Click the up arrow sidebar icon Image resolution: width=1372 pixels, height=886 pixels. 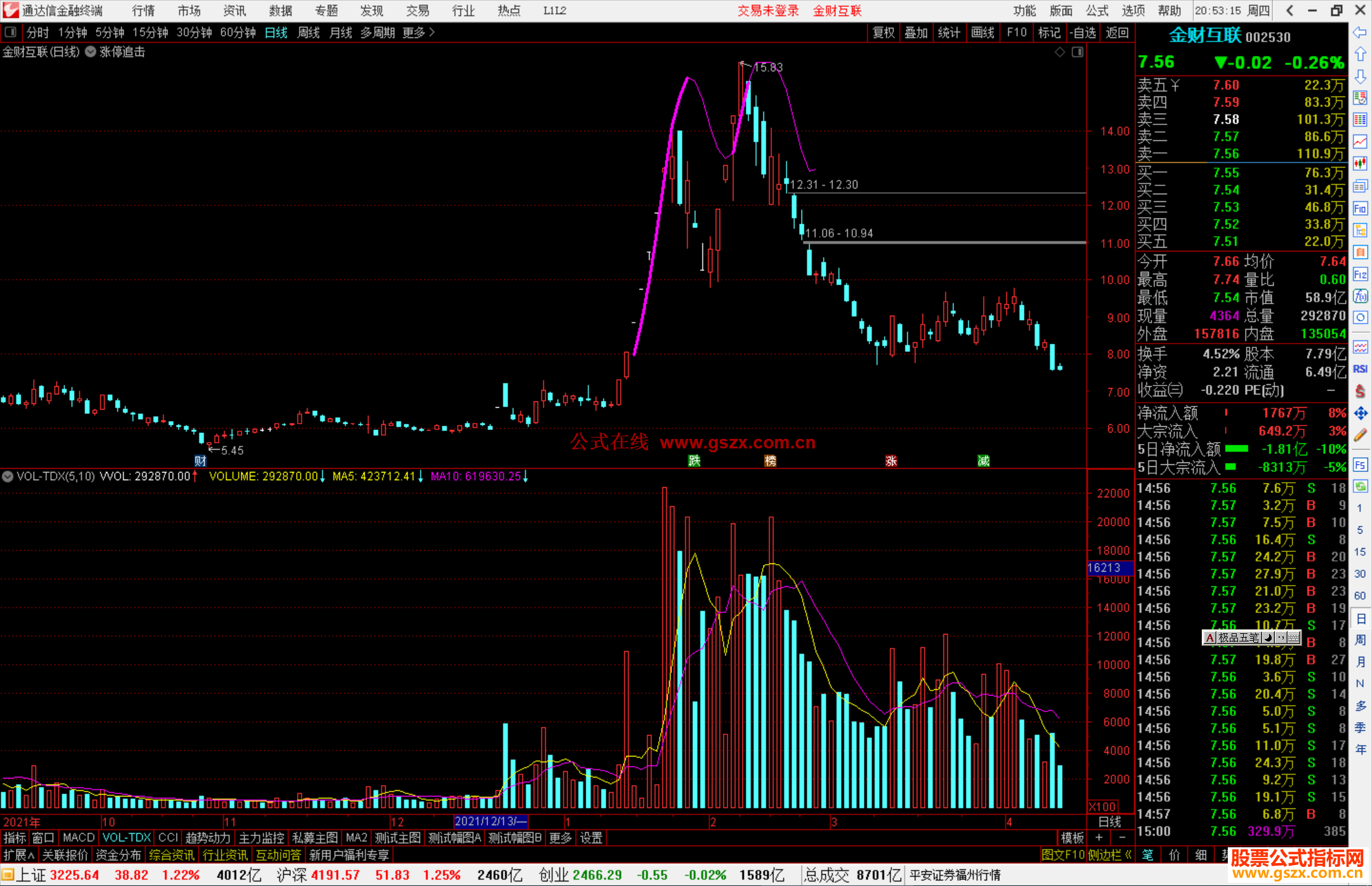click(1360, 54)
